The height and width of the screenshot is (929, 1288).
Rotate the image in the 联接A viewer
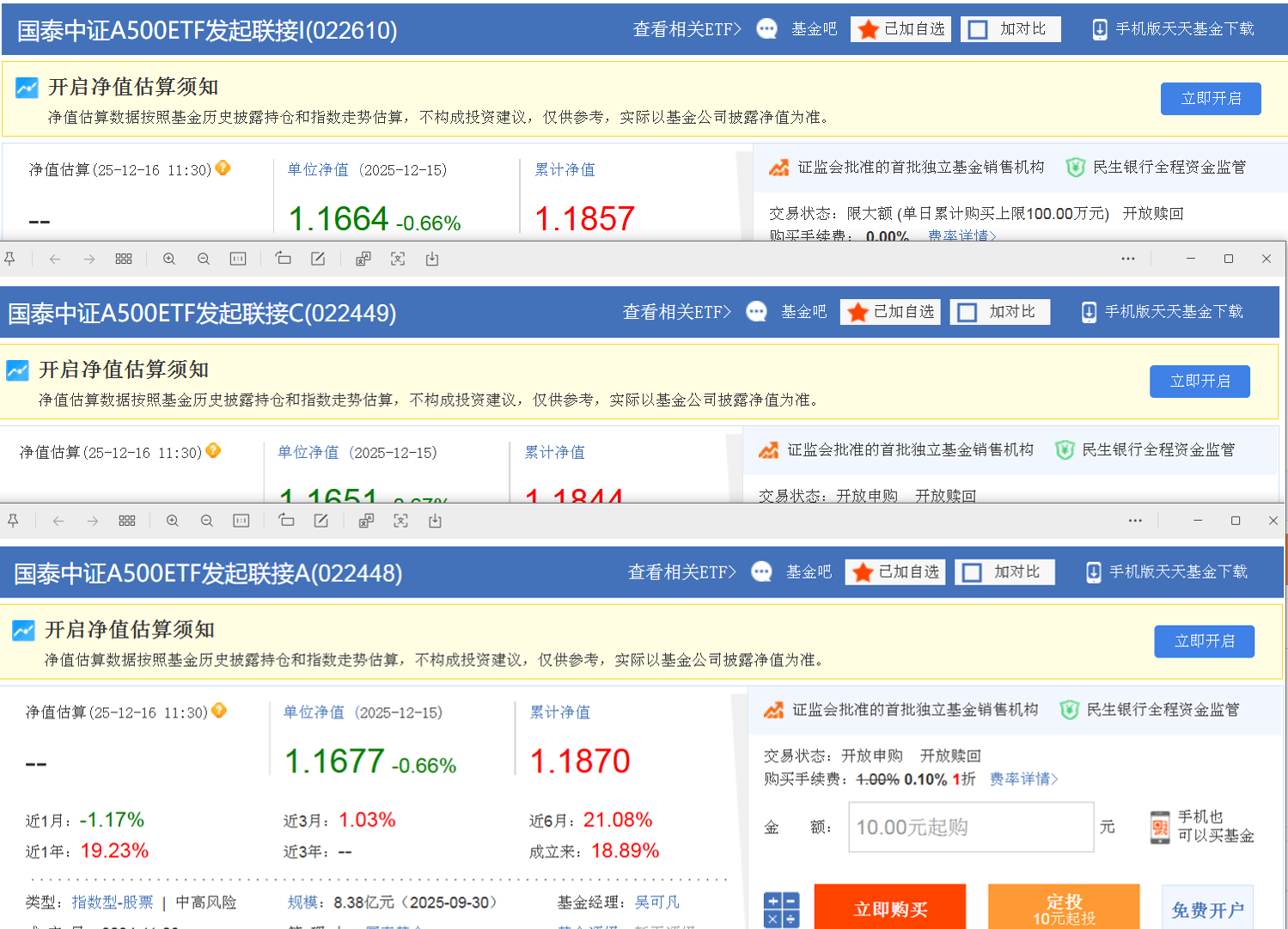(x=286, y=521)
